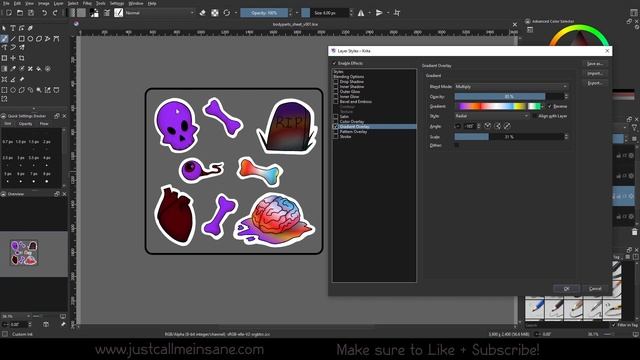
Task: Select the Elliptical Selection tool
Action: (x=13, y=90)
